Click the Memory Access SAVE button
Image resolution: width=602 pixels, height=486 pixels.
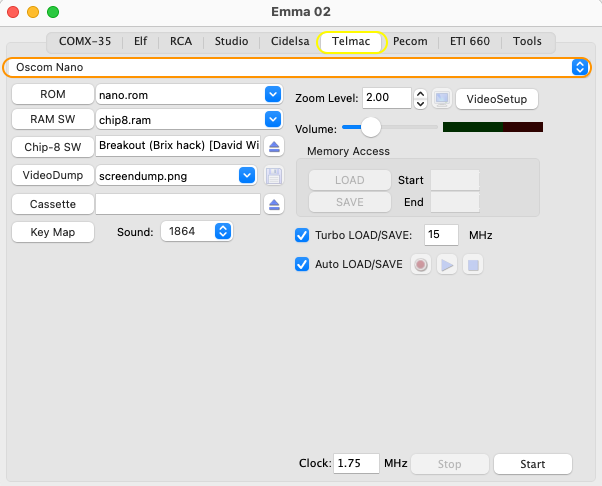click(350, 202)
